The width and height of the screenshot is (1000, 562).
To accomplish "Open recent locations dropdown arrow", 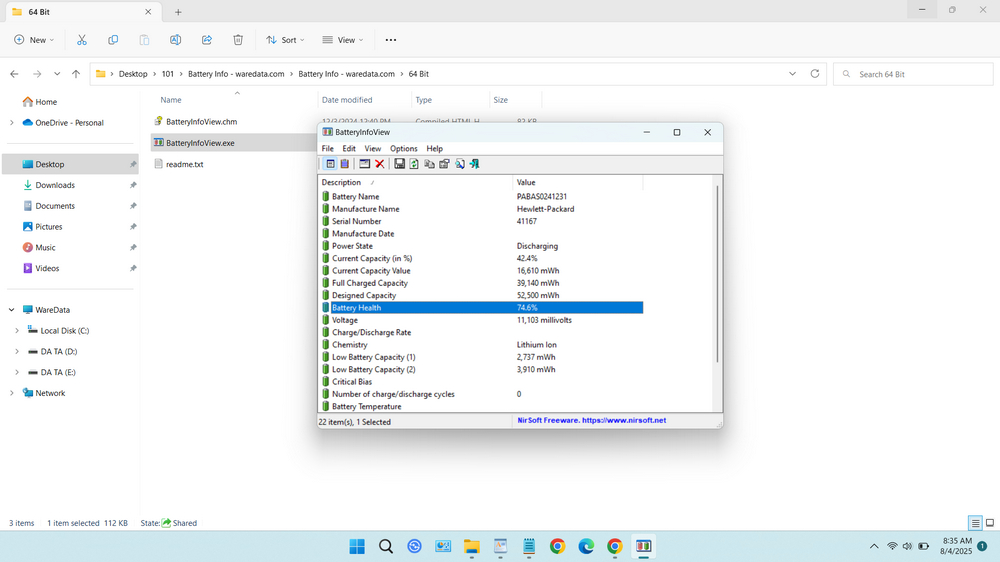I will coord(57,74).
